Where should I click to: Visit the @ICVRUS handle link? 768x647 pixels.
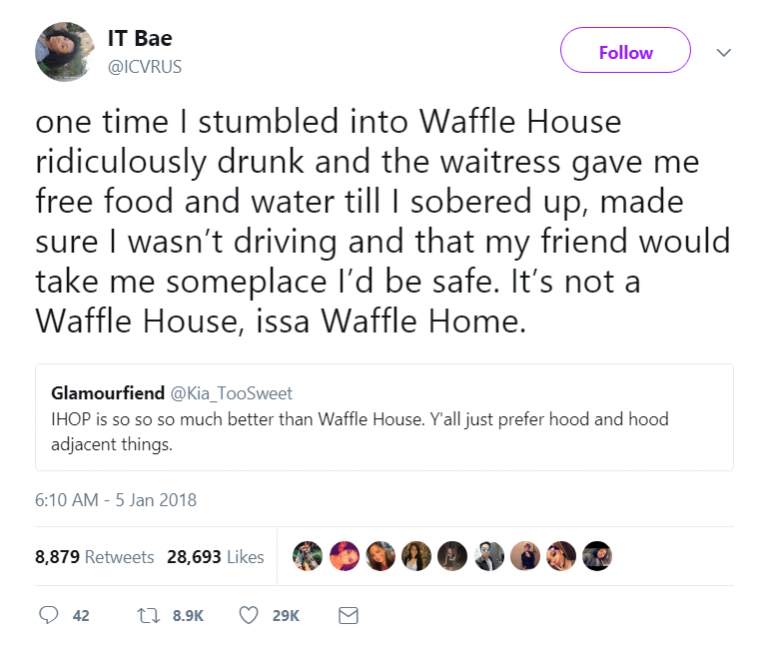[145, 66]
